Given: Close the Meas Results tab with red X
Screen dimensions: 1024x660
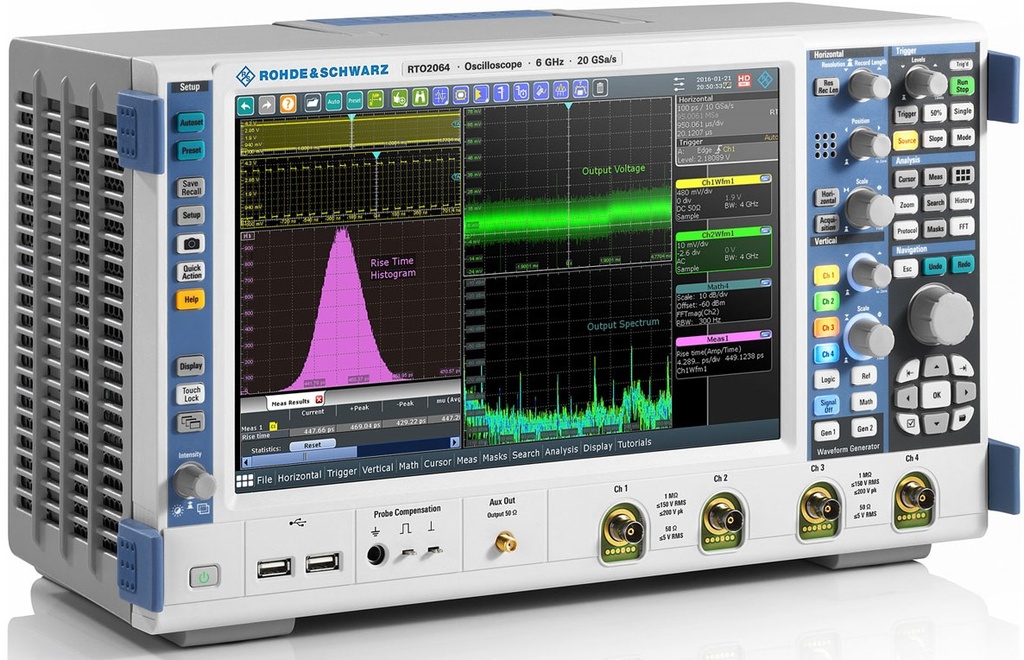Looking at the screenshot, I should 319,400.
